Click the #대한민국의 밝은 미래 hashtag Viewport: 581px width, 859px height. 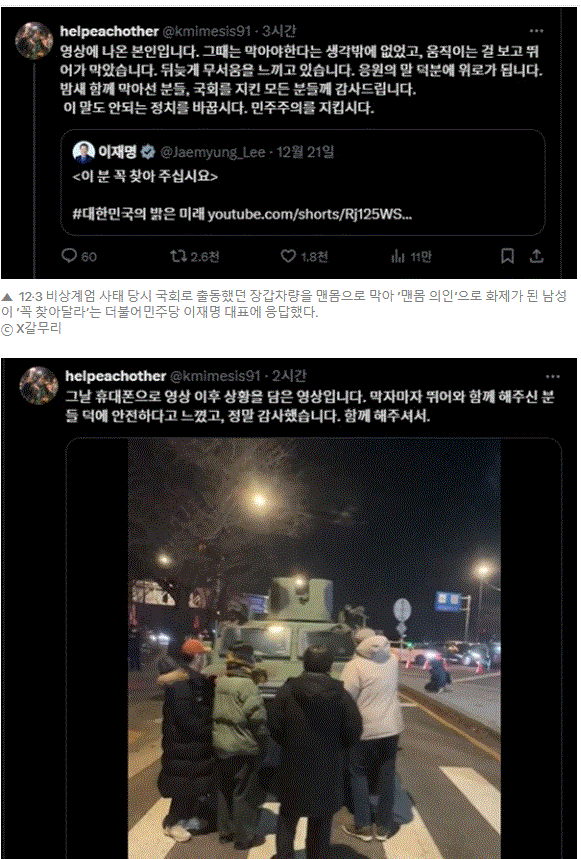(x=139, y=214)
